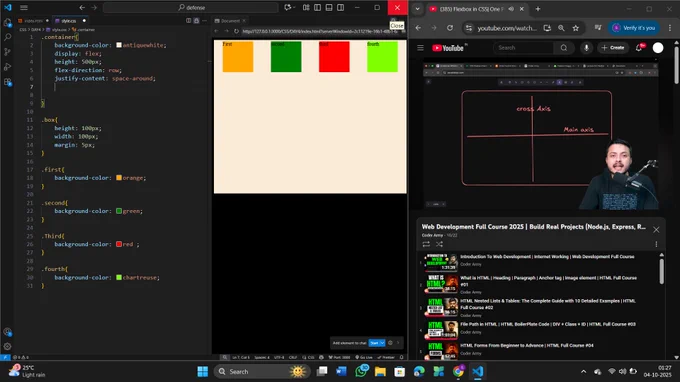Open Windows Start menu on taskbar
The width and height of the screenshot is (680, 382).
pos(203,372)
